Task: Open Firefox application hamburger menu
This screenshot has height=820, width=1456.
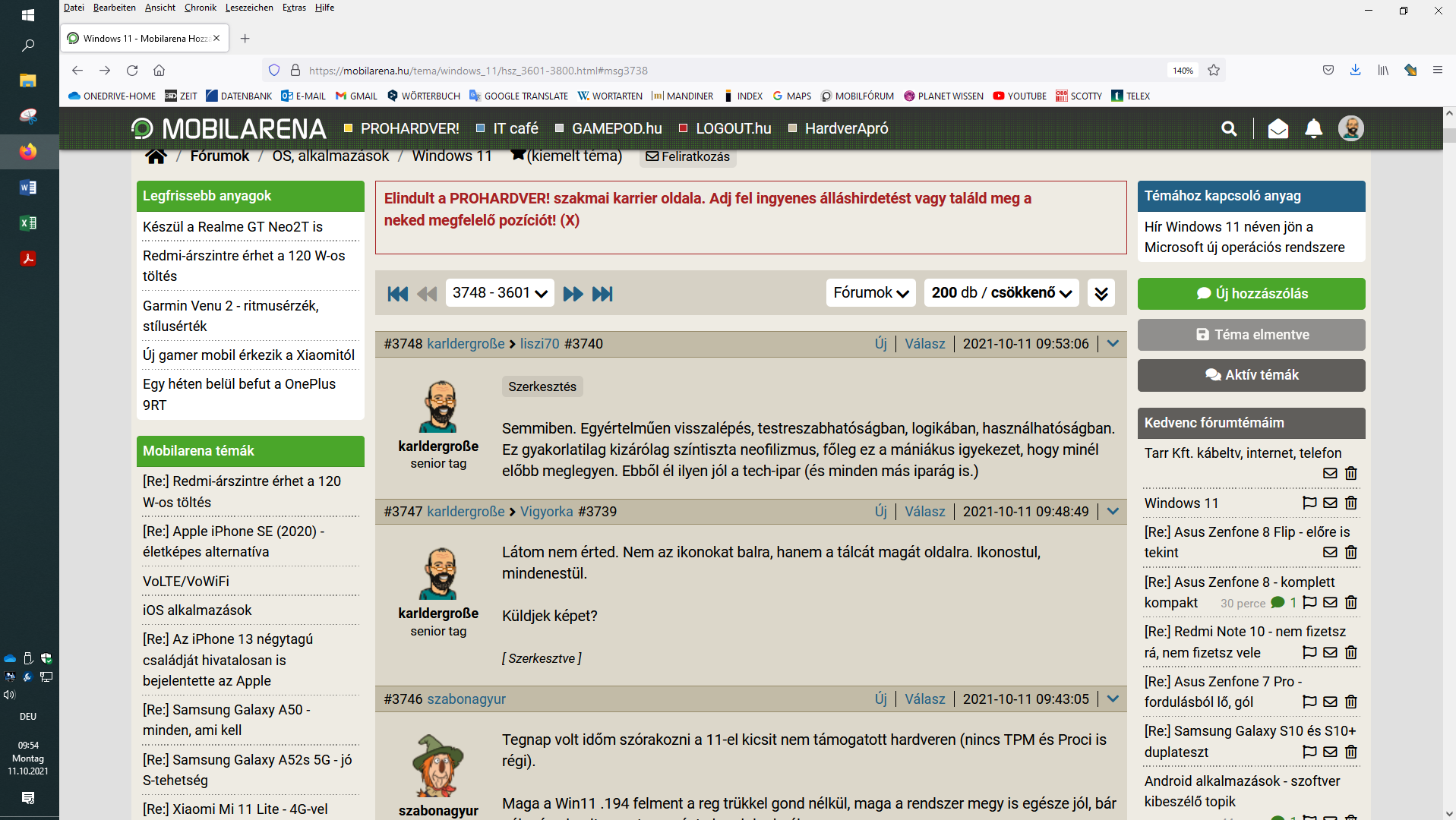Action: coord(1437,70)
